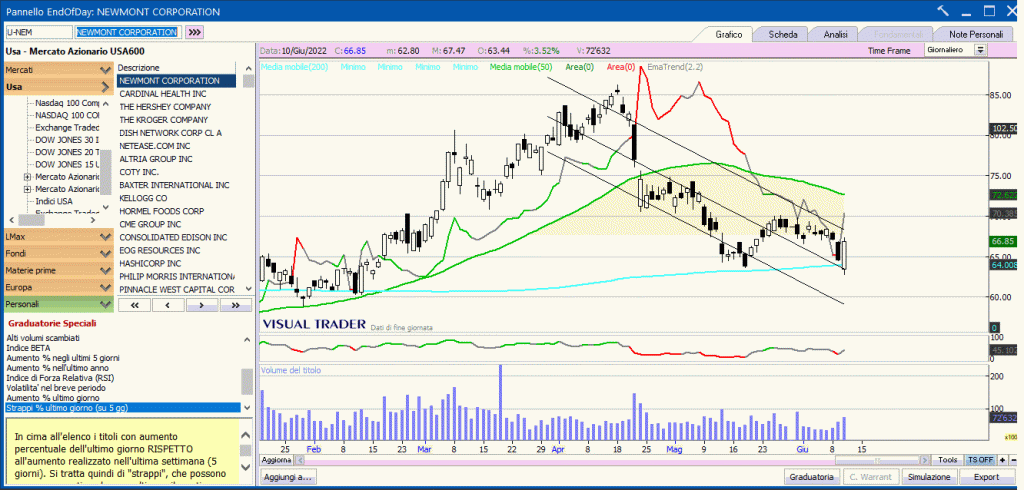Open the Scheda tab

tap(782, 34)
